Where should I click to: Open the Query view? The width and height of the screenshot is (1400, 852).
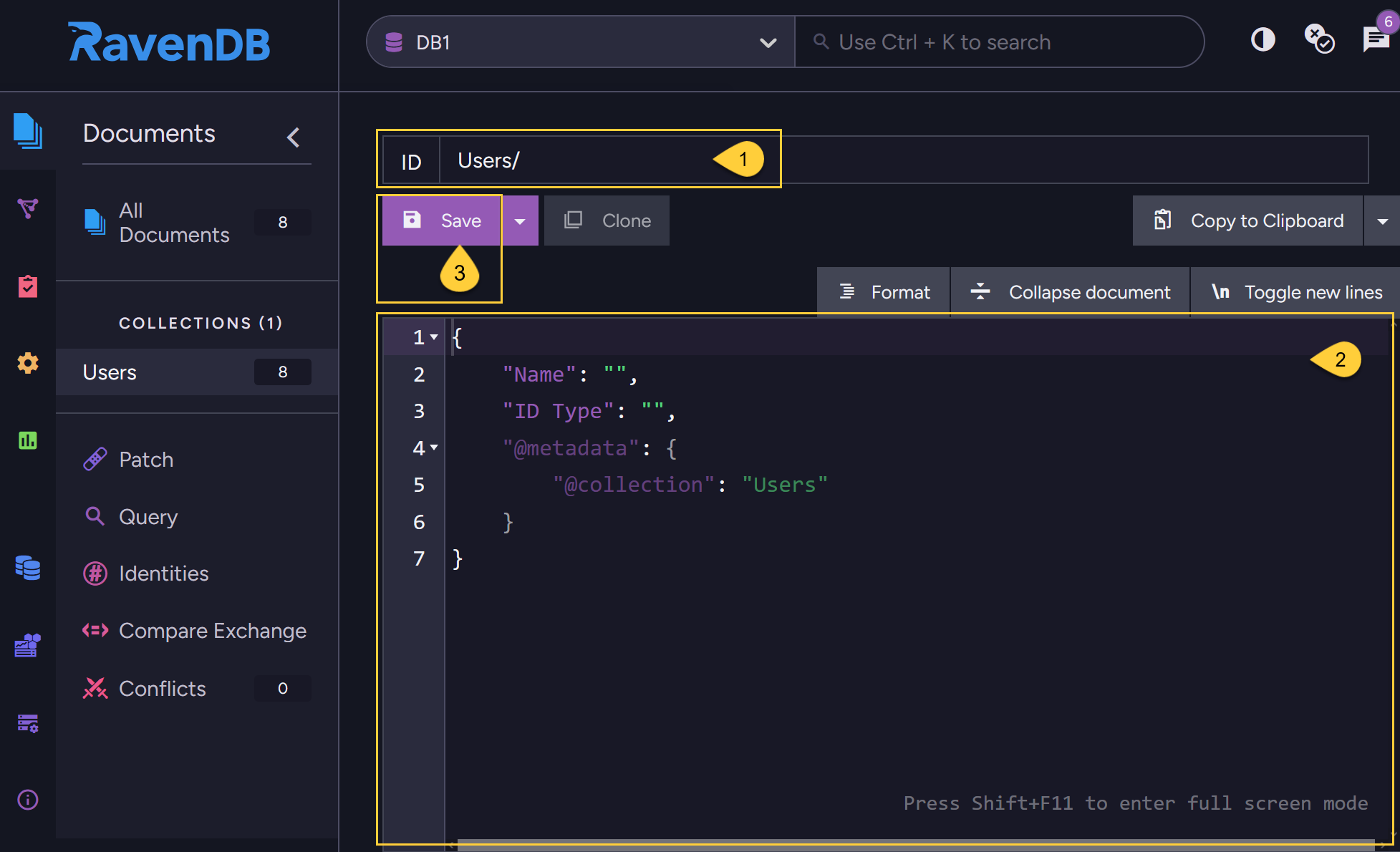(148, 517)
